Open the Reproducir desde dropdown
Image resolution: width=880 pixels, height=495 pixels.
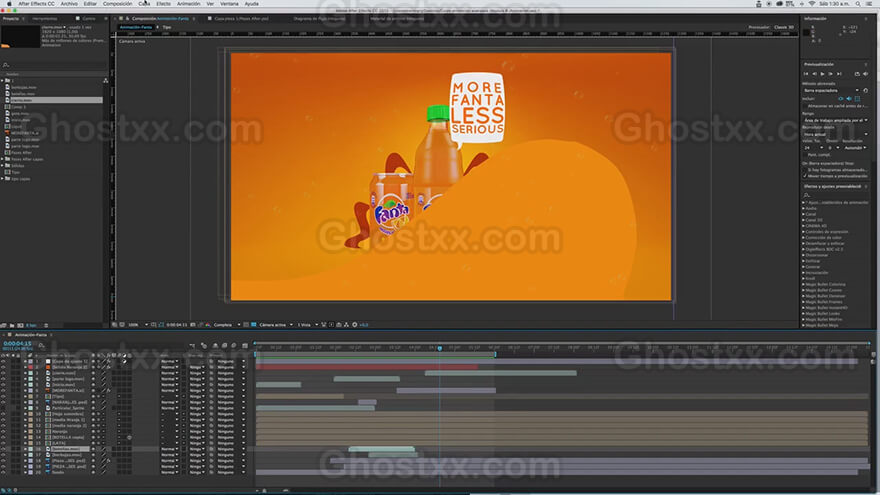pos(836,134)
